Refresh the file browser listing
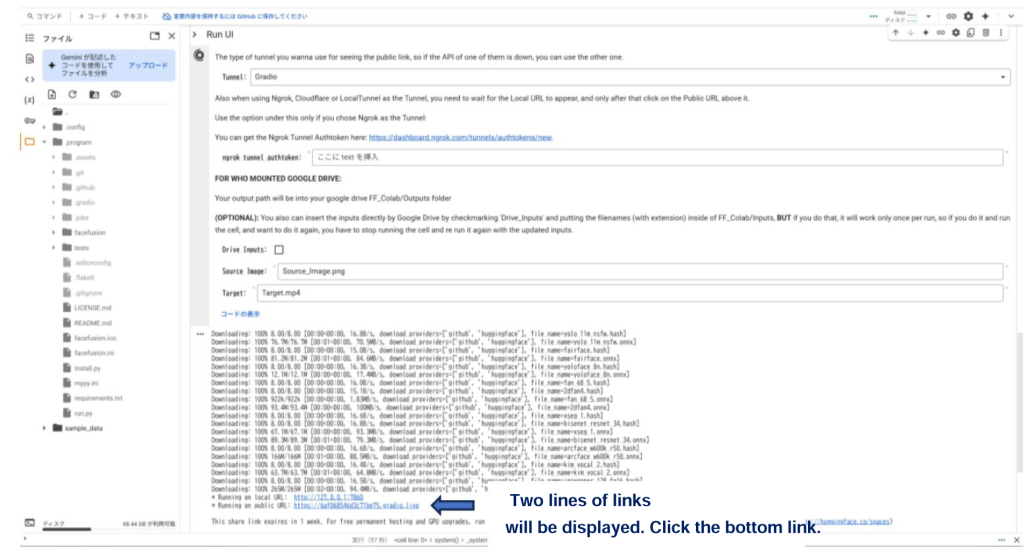This screenshot has height=555, width=1024. (72, 95)
